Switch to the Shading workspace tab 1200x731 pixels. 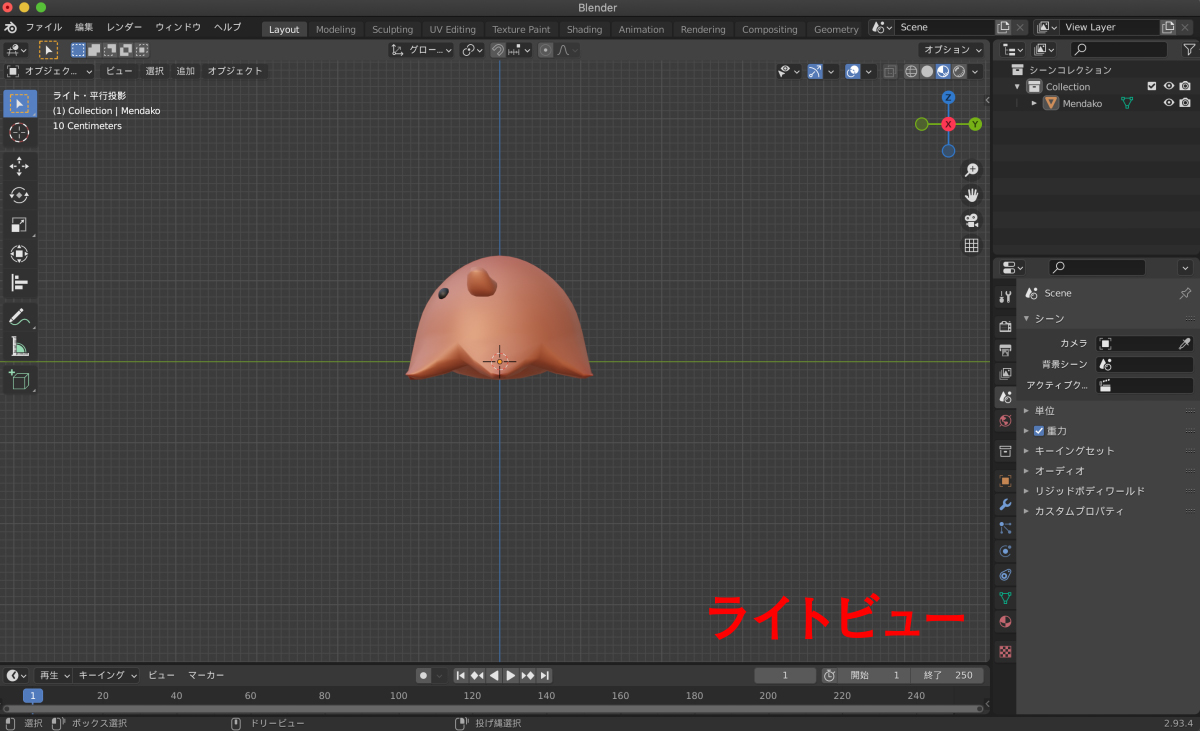pyautogui.click(x=584, y=29)
